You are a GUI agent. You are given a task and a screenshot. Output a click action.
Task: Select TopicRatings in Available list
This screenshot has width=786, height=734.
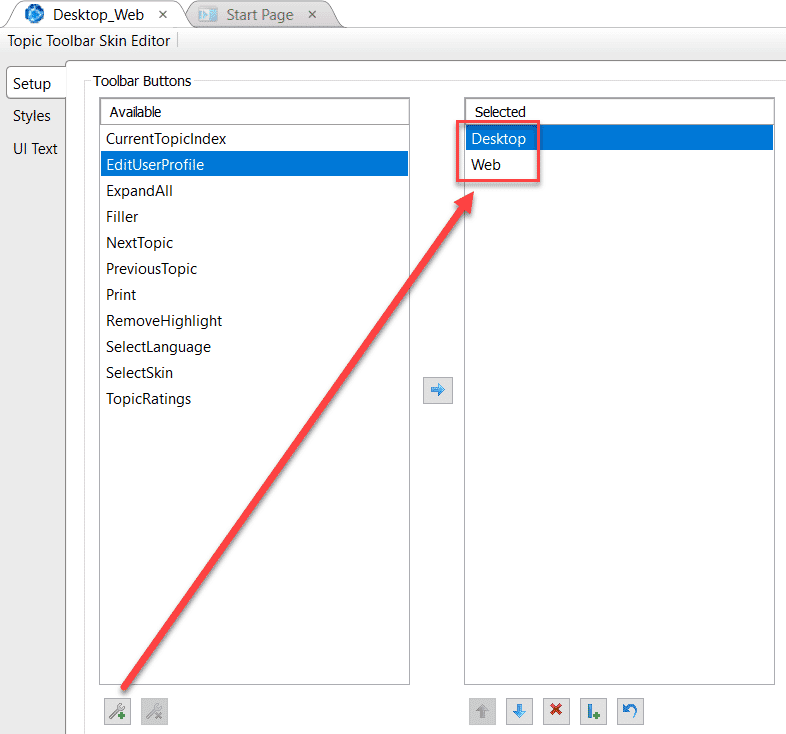[255, 399]
